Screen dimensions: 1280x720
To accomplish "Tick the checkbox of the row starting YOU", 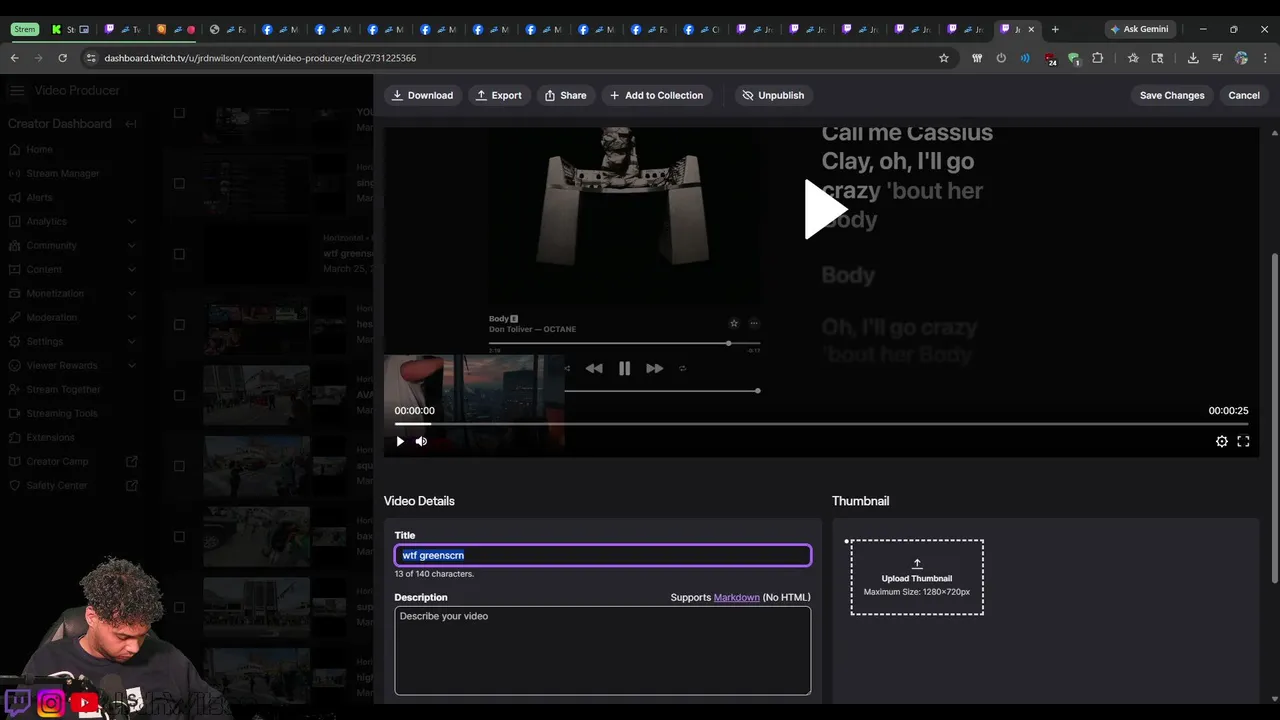I will (x=179, y=112).
